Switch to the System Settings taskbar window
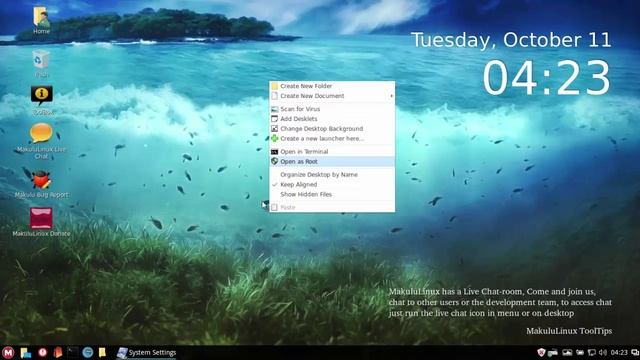This screenshot has height=360, width=640. point(147,353)
